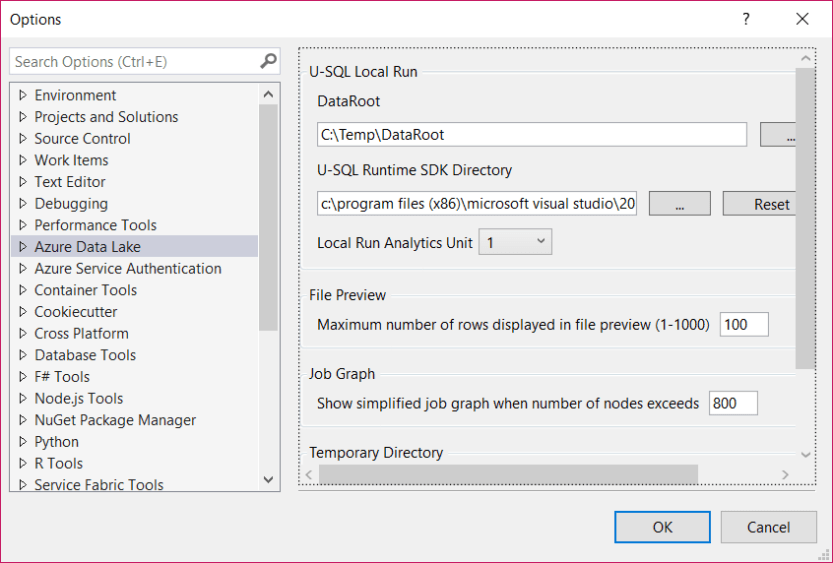Click the settings panel horizontal scrollbar
Image resolution: width=833 pixels, height=563 pixels.
point(508,474)
